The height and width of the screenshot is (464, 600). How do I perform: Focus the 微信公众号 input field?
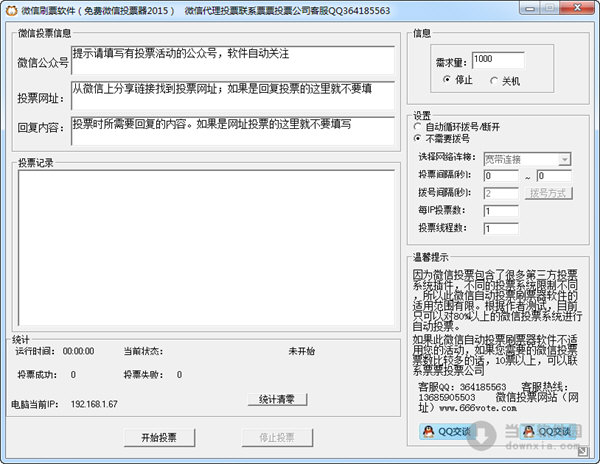coord(233,60)
